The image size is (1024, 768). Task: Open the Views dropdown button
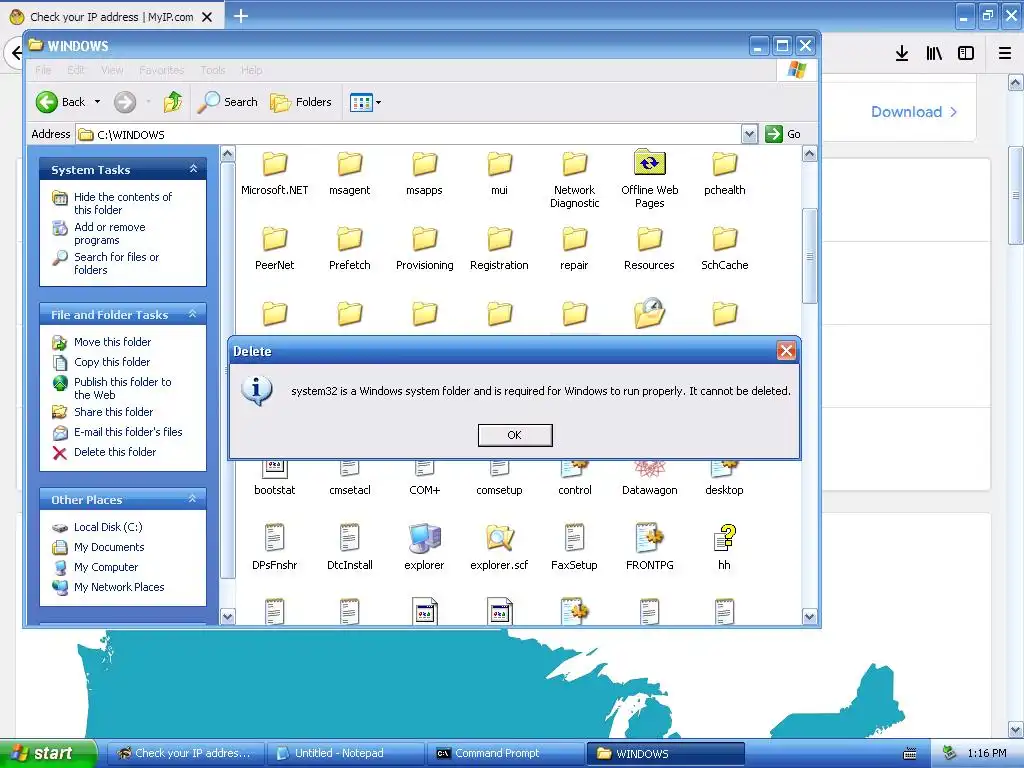pos(365,102)
